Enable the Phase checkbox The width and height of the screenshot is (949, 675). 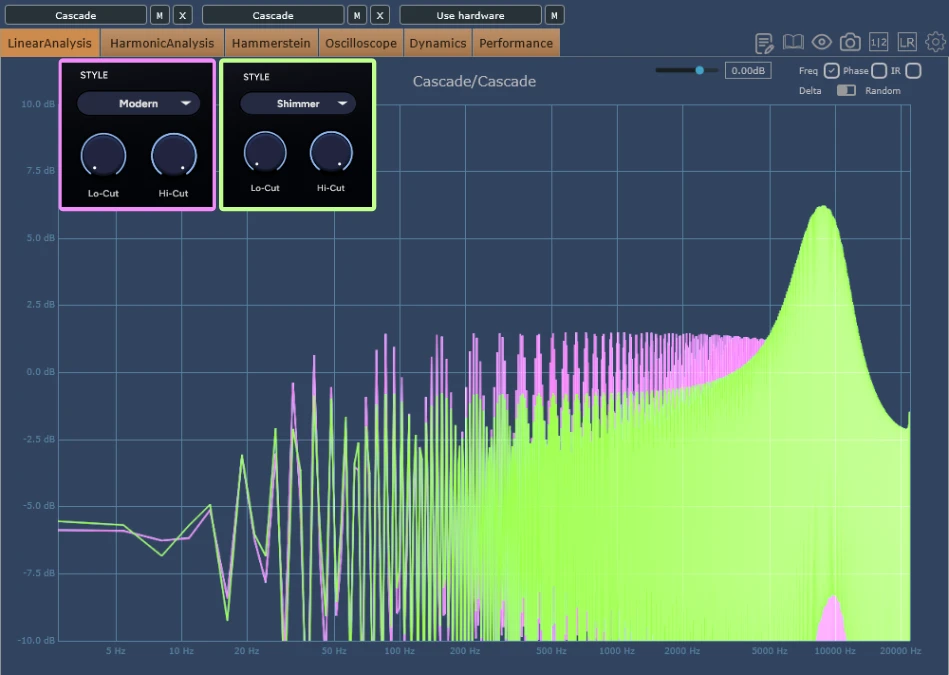click(x=878, y=70)
